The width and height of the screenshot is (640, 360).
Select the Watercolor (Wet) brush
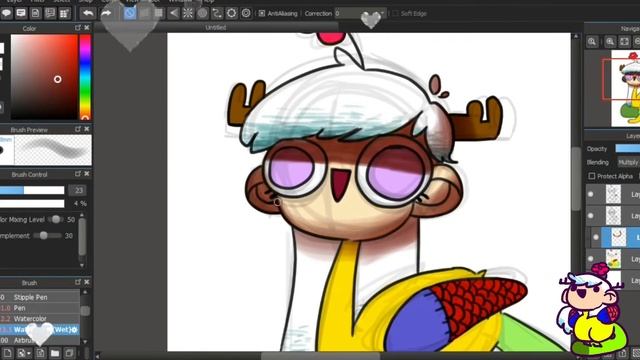40,329
